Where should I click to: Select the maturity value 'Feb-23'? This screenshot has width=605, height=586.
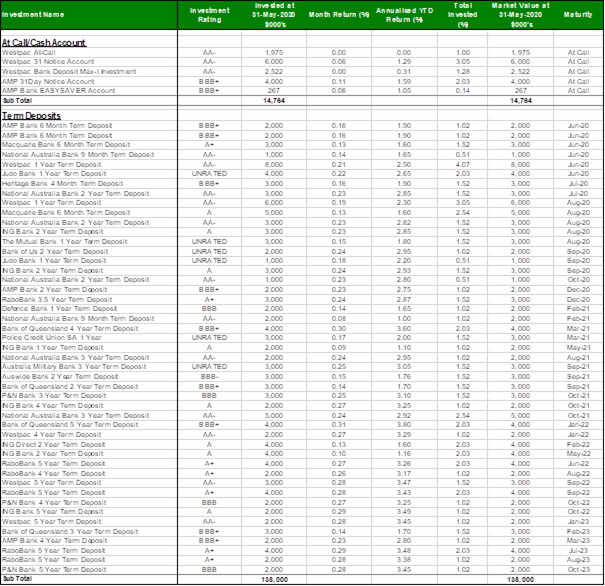[578, 532]
